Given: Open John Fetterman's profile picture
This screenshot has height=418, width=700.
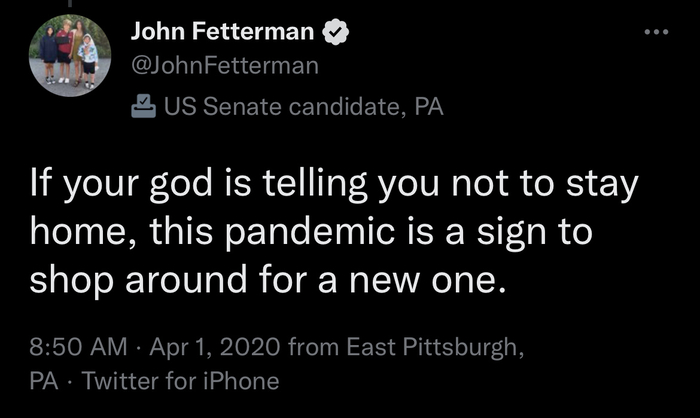Looking at the screenshot, I should pos(68,57).
